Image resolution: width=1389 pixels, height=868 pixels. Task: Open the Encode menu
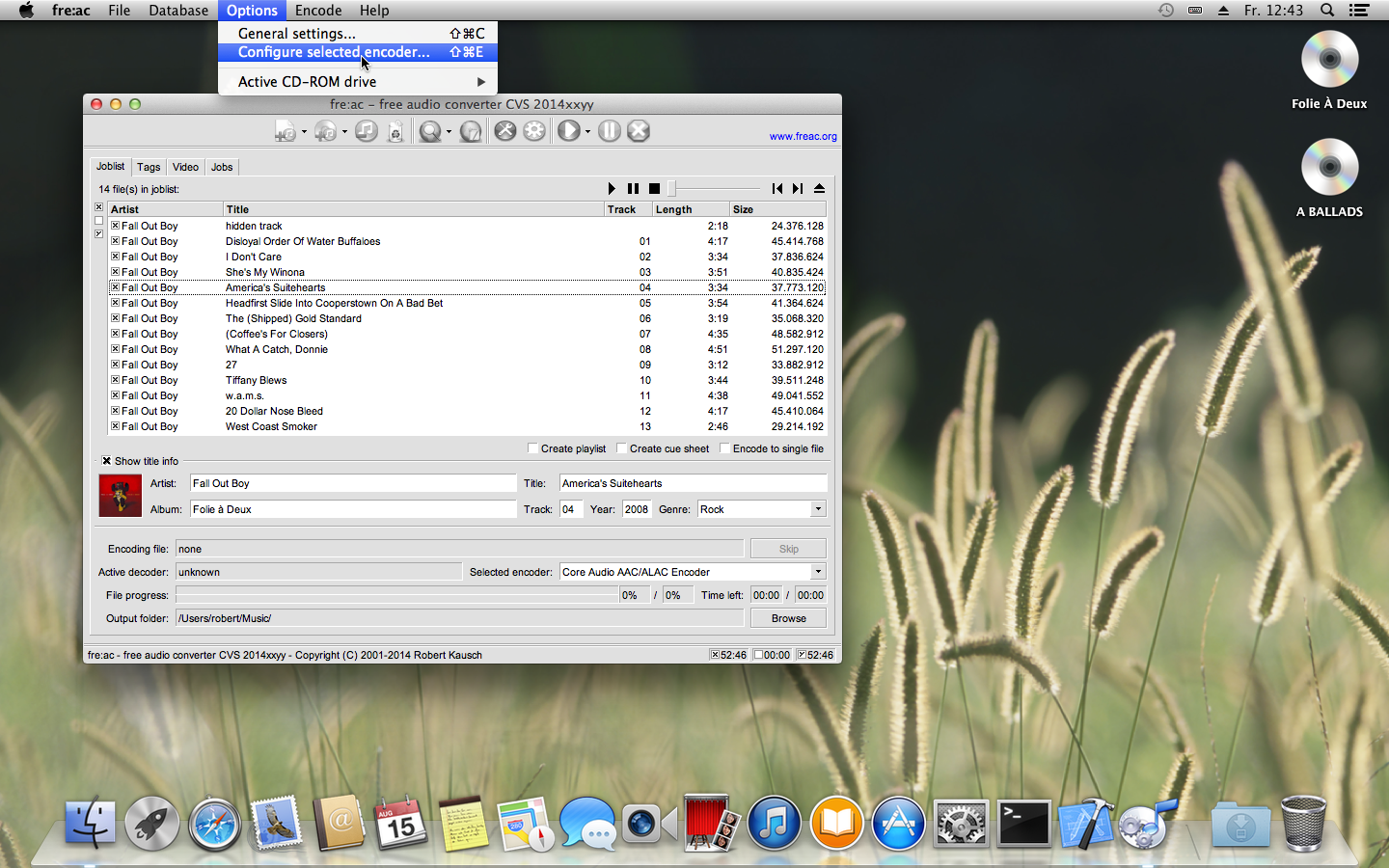pos(318,10)
